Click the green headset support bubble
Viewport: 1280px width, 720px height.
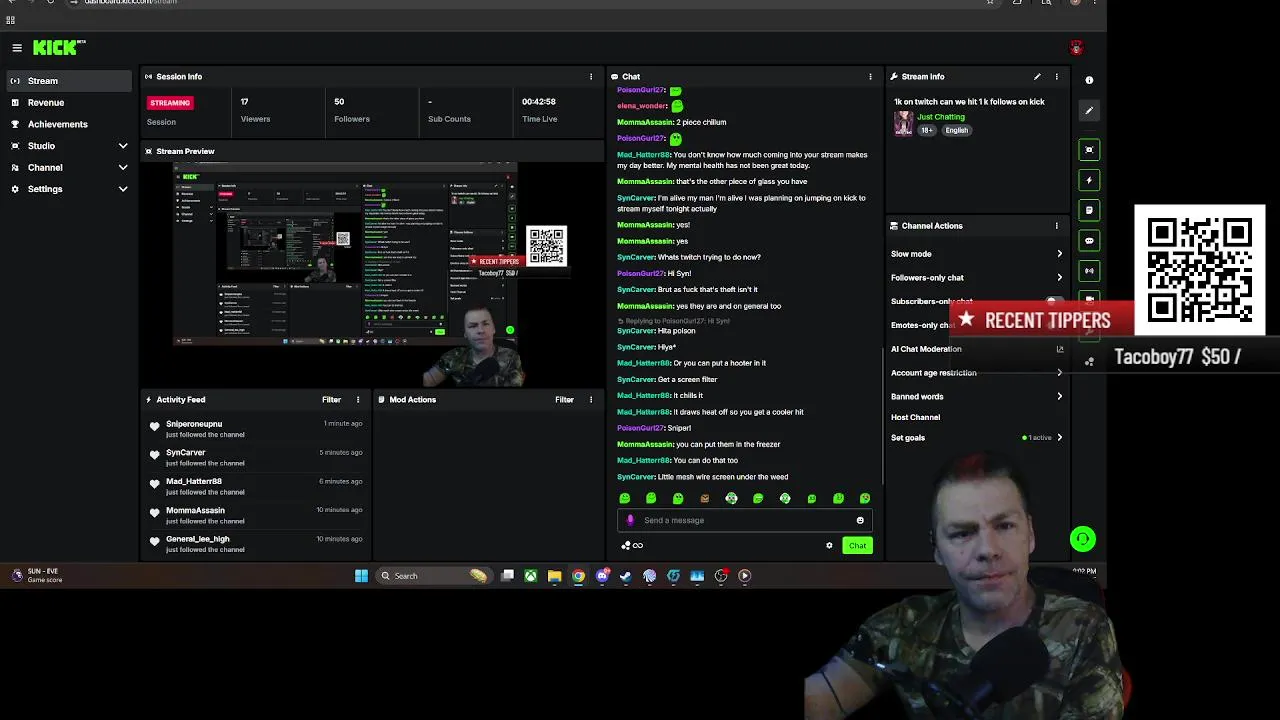click(x=1082, y=539)
